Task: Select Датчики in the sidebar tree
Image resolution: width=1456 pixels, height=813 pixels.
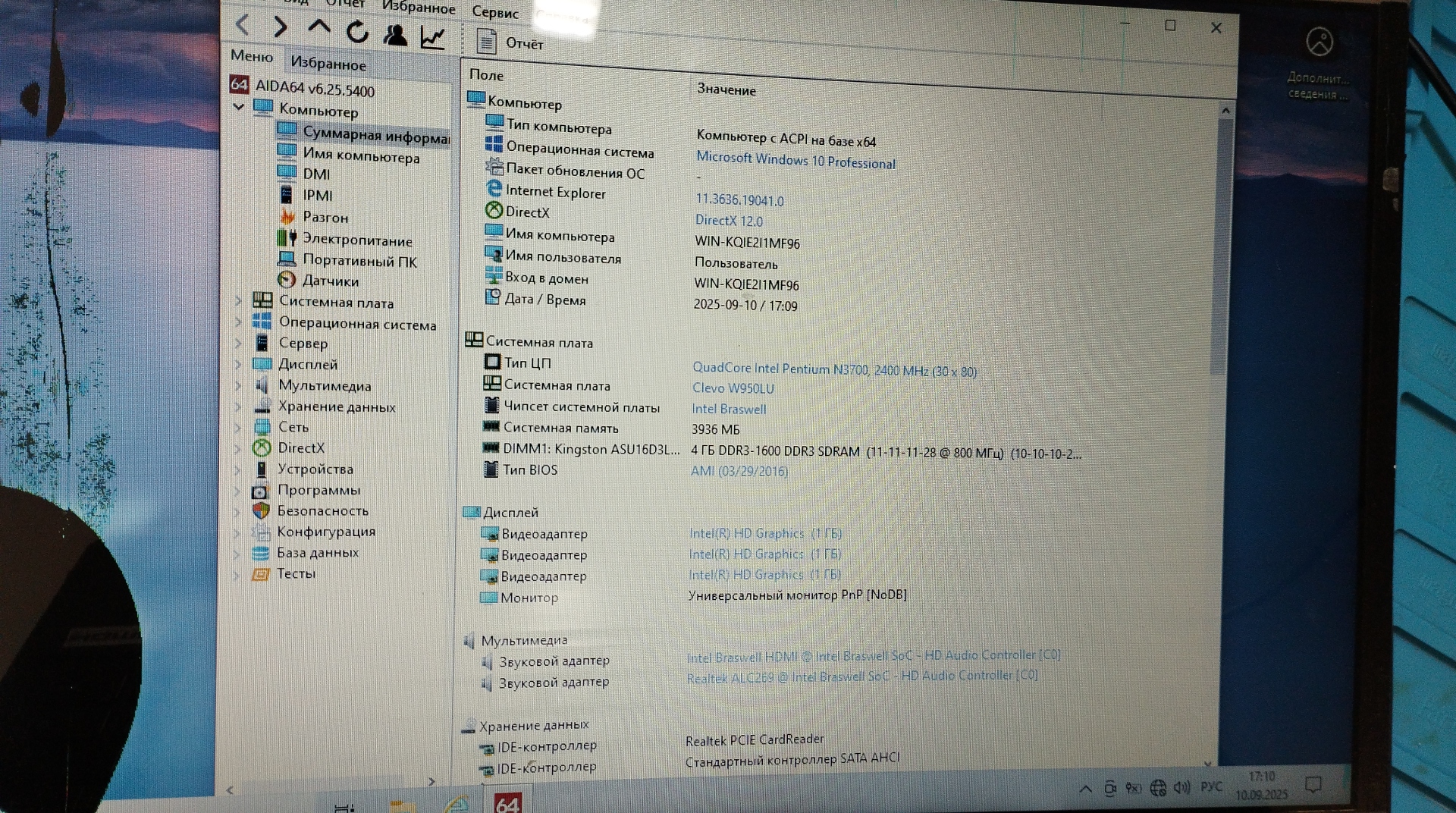Action: 330,281
